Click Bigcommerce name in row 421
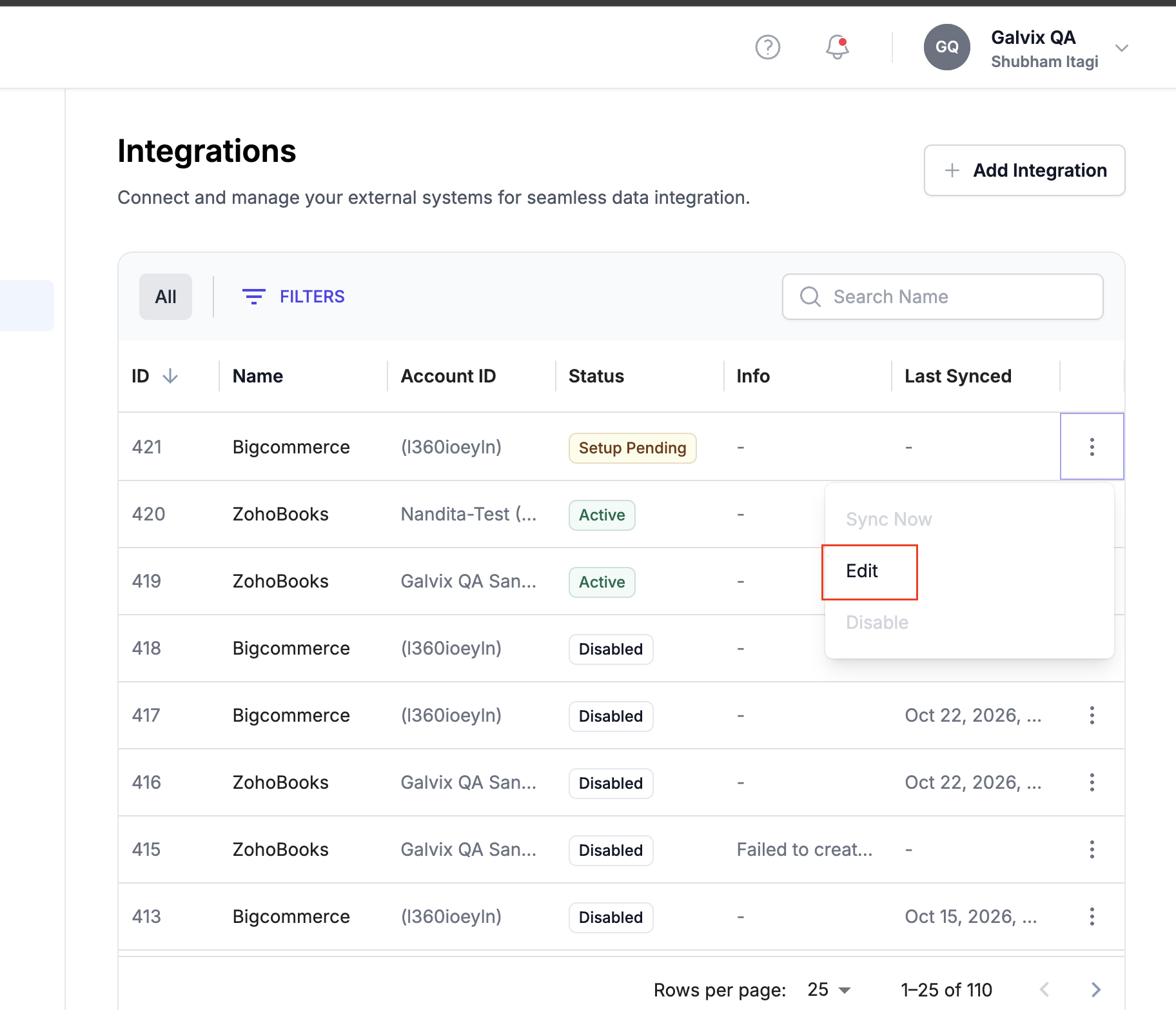Viewport: 1176px width, 1010px height. 291,447
